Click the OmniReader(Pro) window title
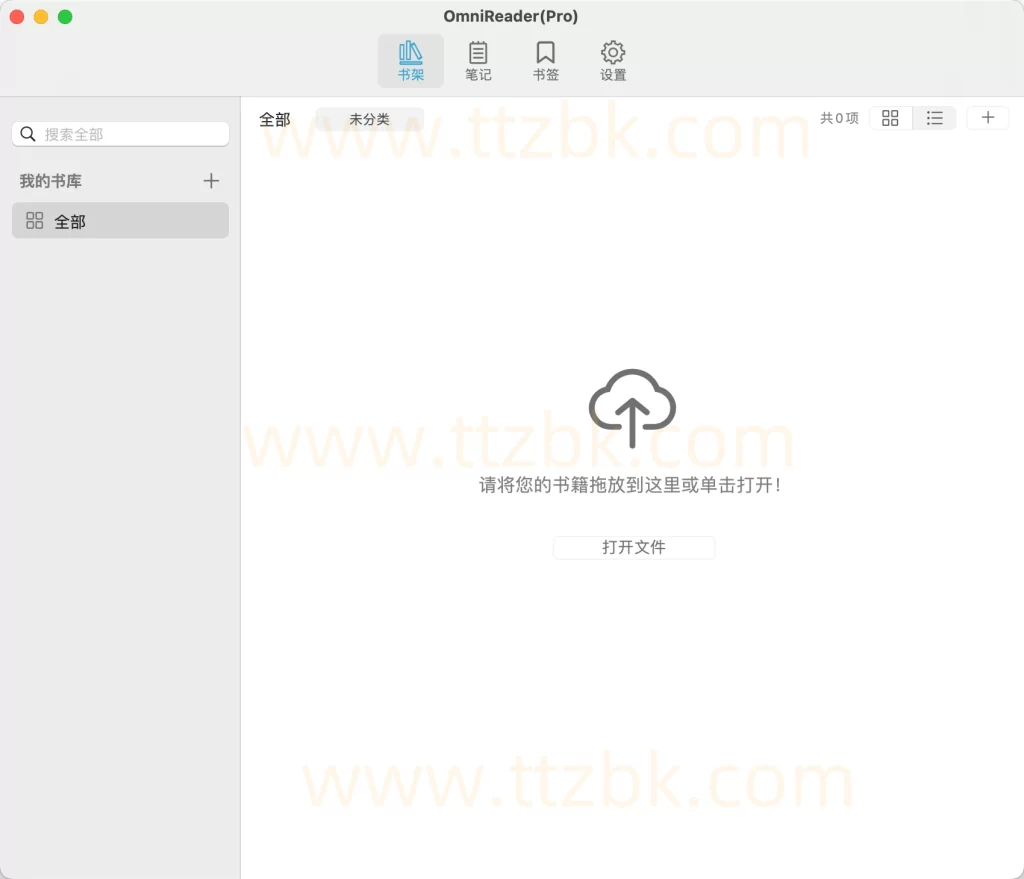1024x879 pixels. click(512, 16)
